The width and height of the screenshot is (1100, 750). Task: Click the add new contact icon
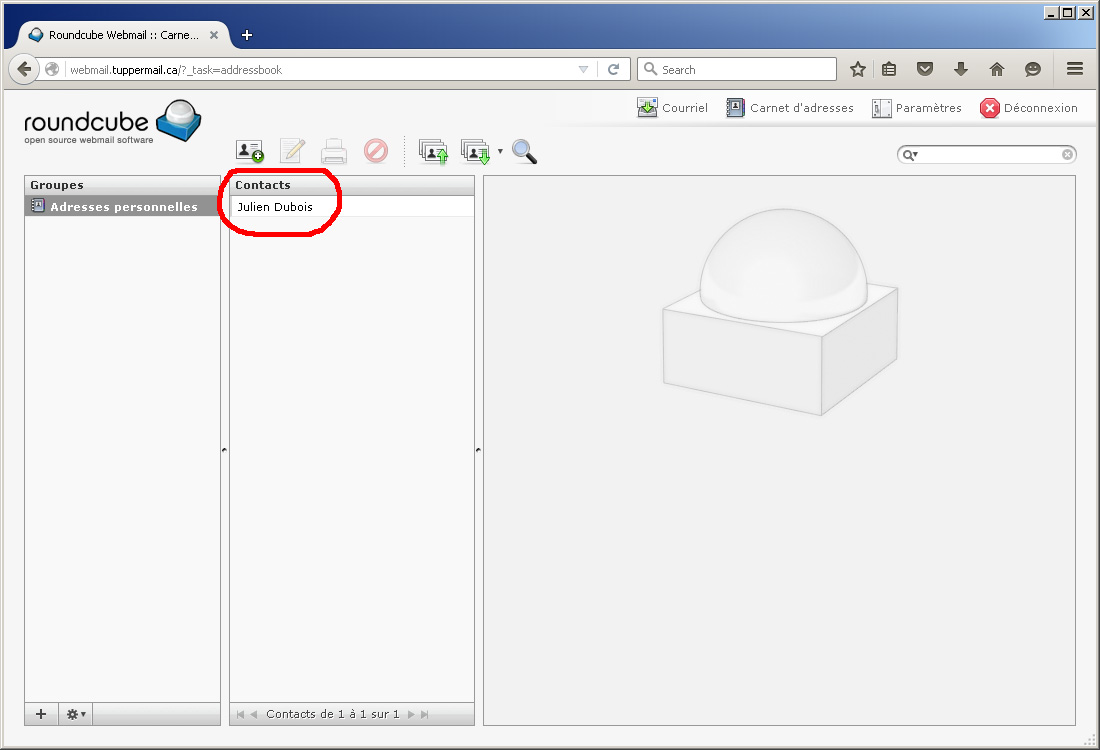(250, 151)
